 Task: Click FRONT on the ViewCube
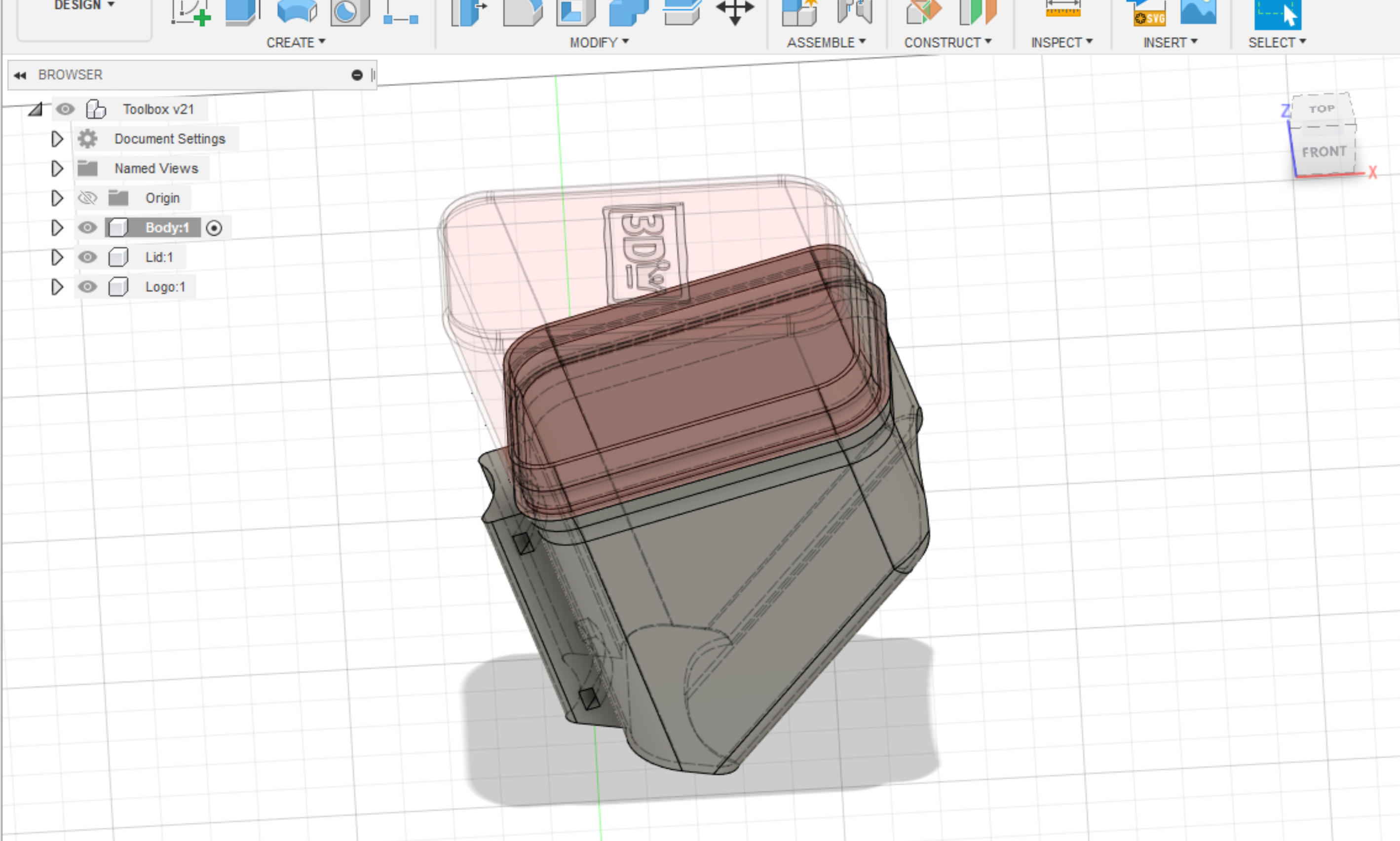coord(1324,151)
